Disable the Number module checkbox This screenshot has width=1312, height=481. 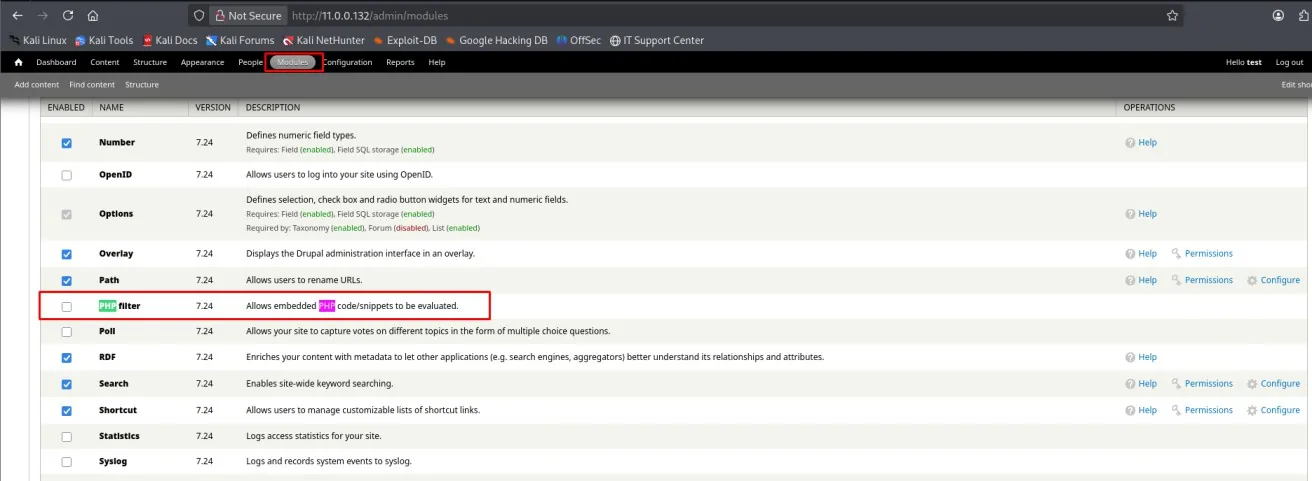[x=67, y=143]
